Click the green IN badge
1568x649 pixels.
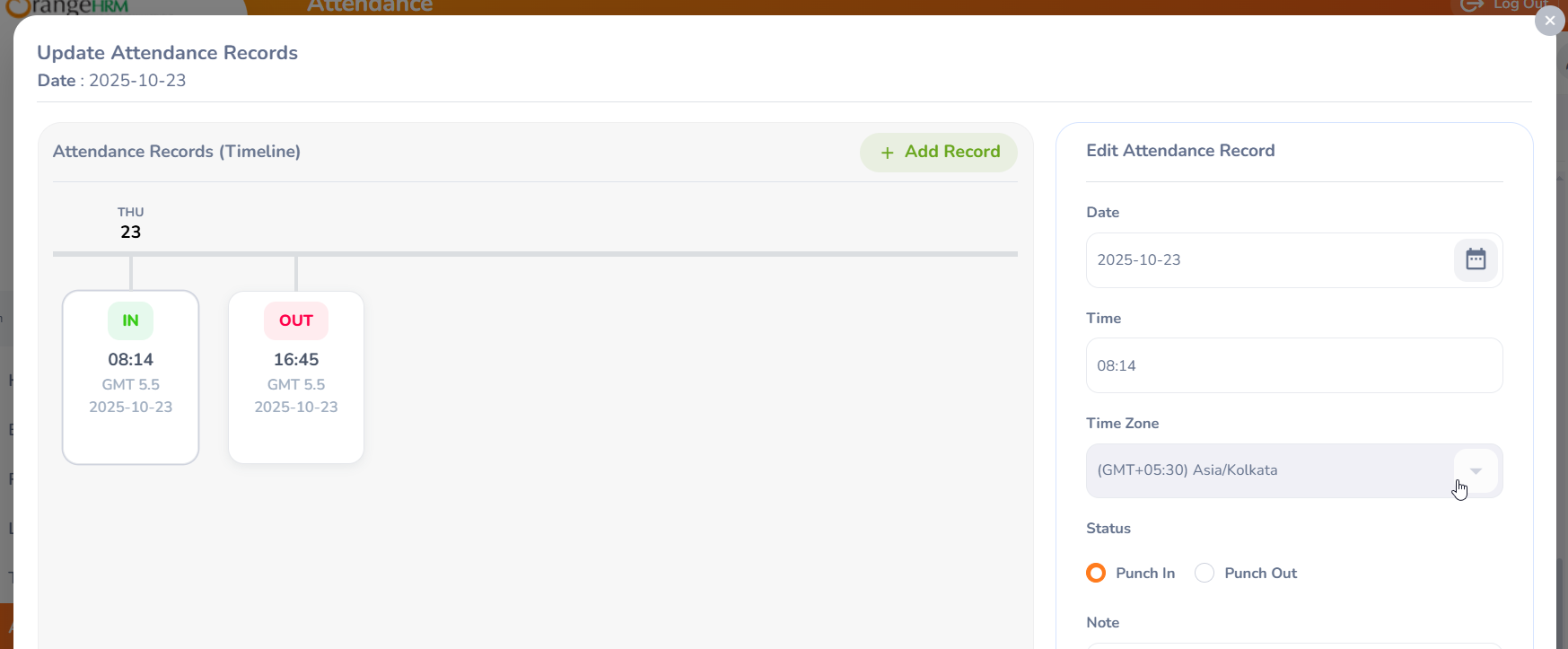(130, 320)
